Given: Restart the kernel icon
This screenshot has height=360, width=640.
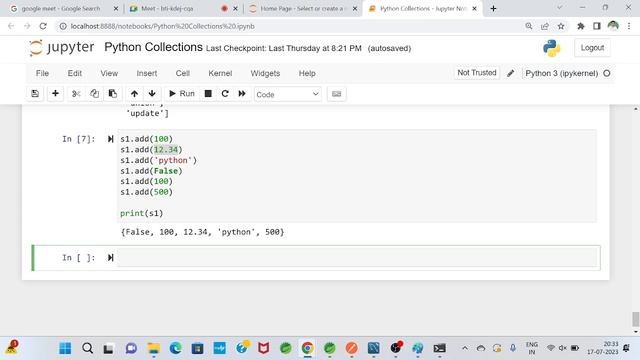Looking at the screenshot, I should 225,94.
